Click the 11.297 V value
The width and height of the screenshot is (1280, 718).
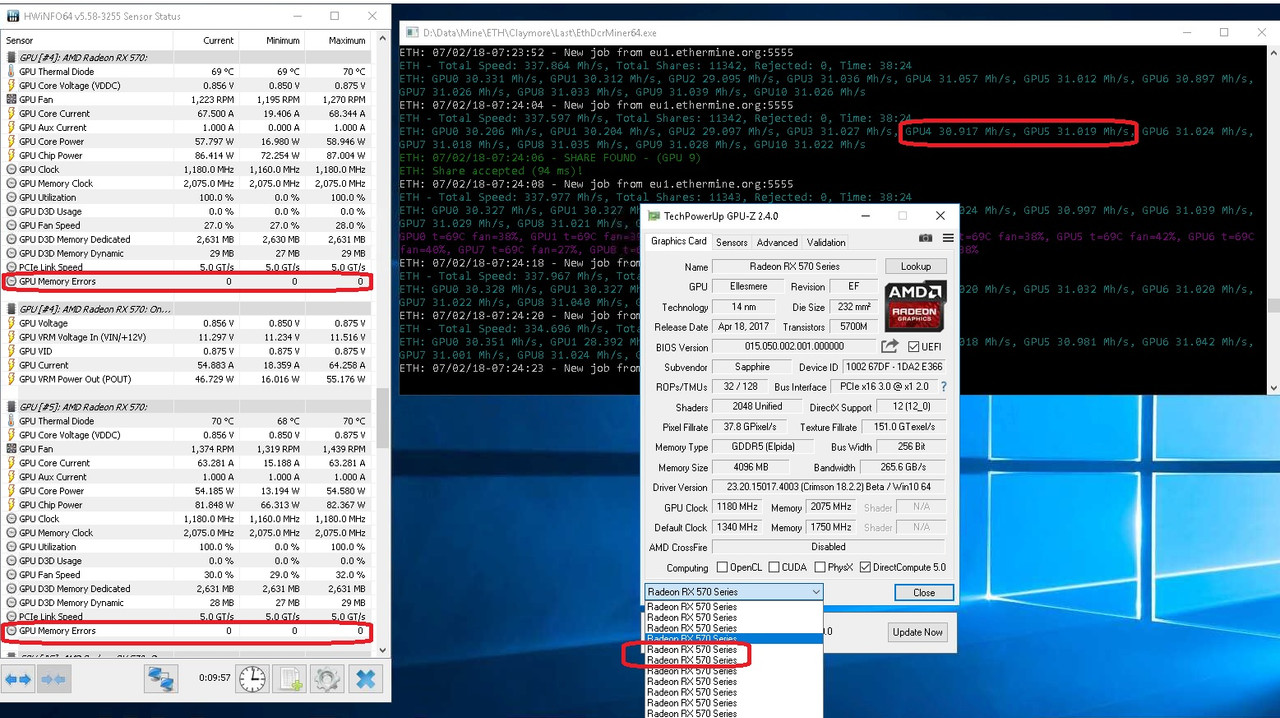(214, 337)
